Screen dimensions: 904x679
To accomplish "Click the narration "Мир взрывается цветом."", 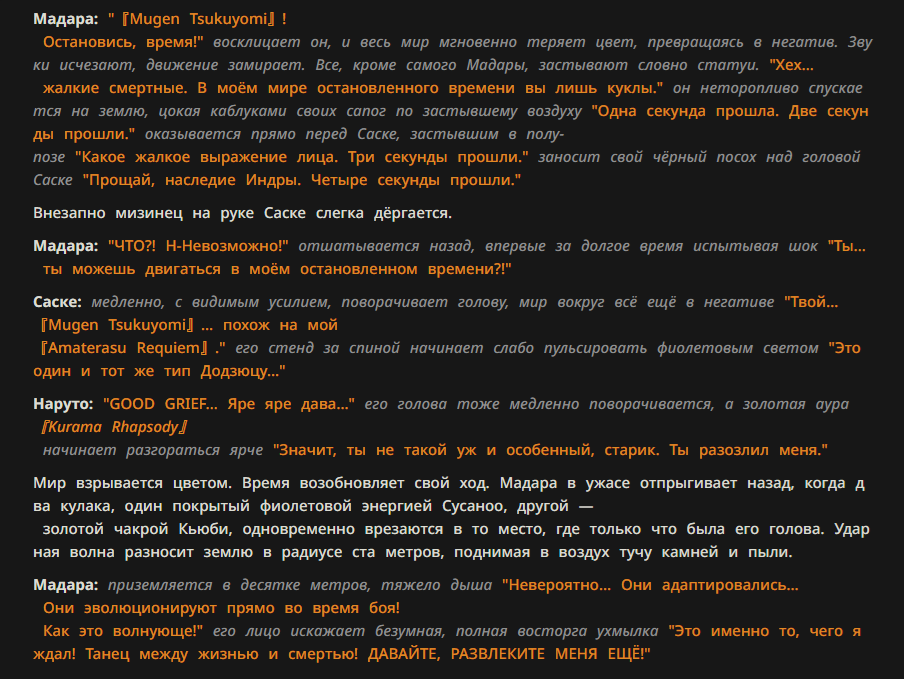I will (133, 483).
